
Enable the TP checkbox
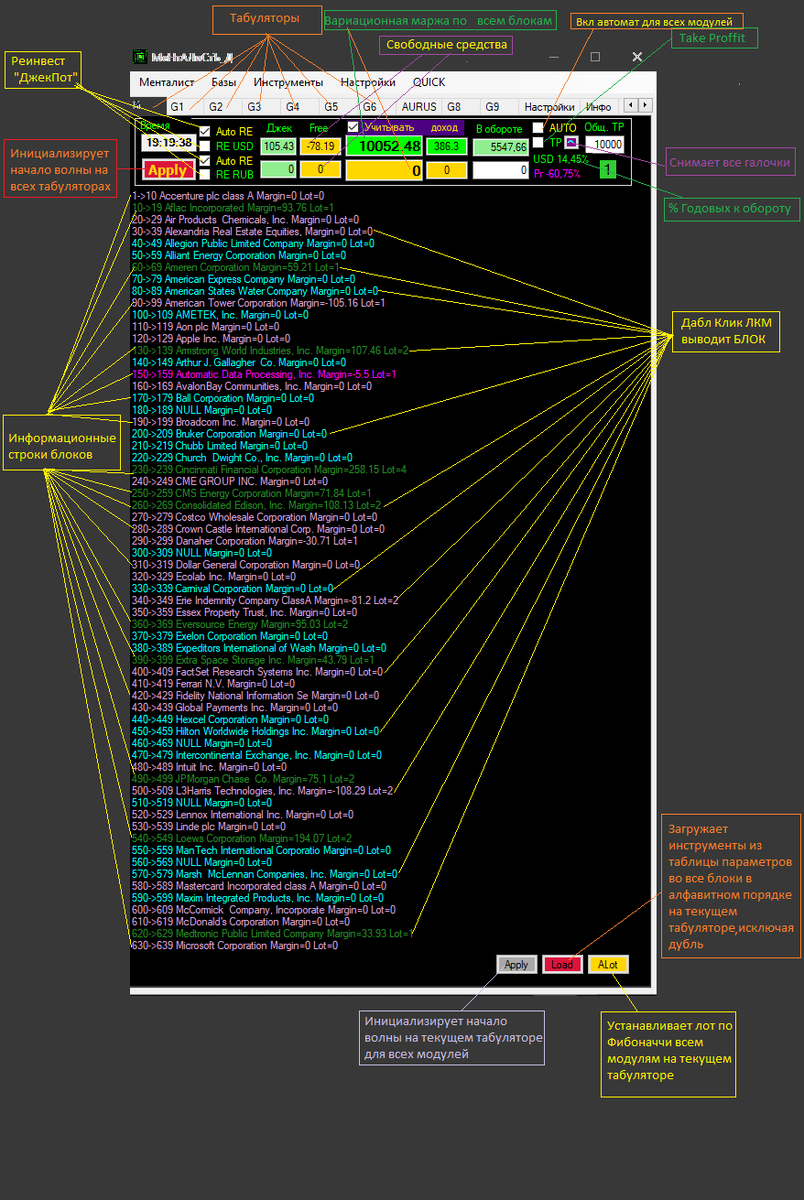(539, 142)
